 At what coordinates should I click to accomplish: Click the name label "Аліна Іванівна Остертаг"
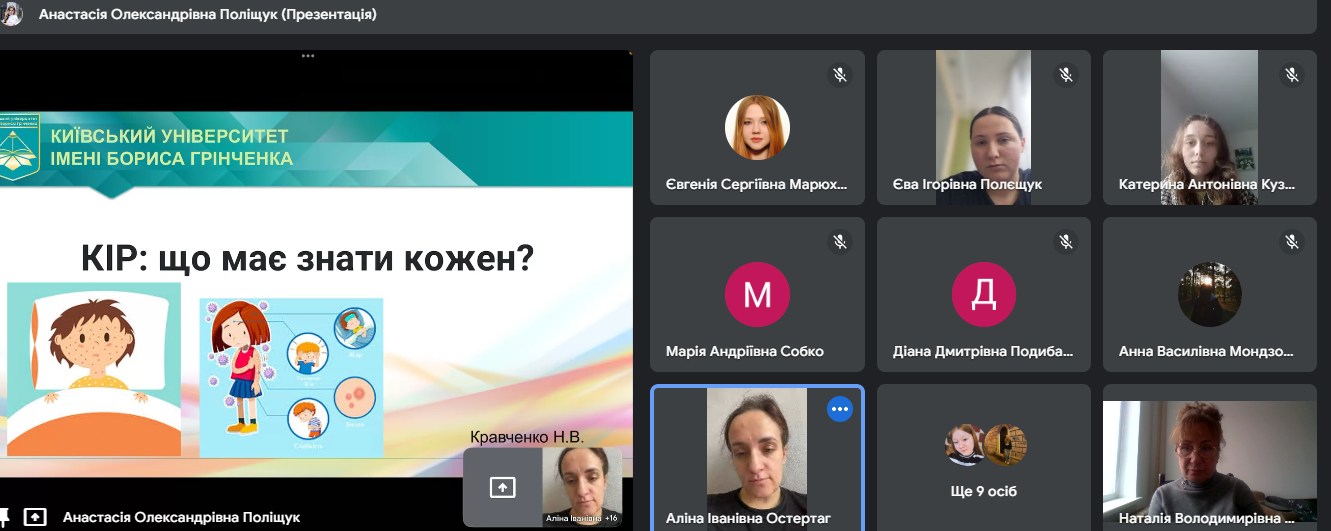[748, 519]
